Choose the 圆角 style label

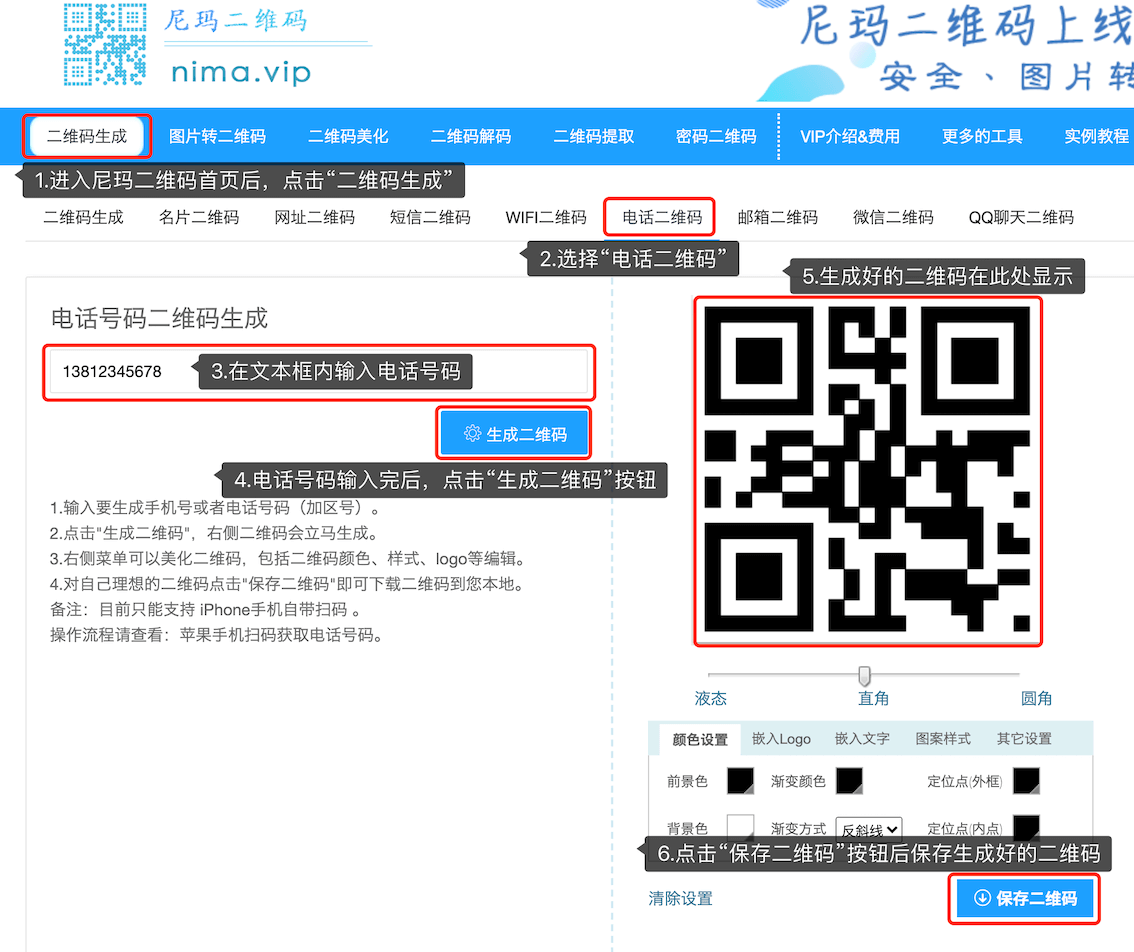click(1036, 698)
